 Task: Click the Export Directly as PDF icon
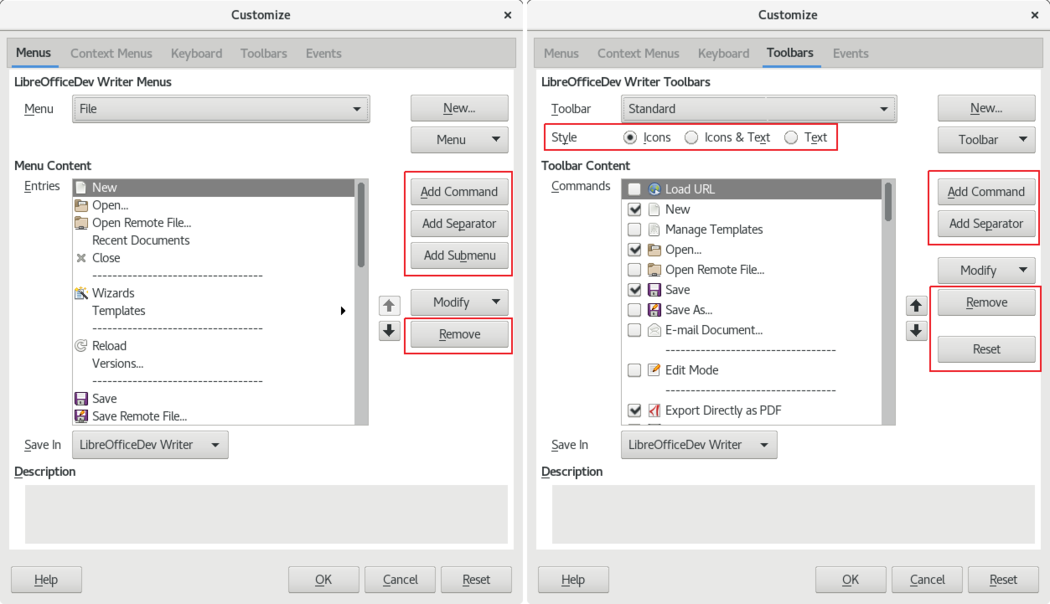654,410
